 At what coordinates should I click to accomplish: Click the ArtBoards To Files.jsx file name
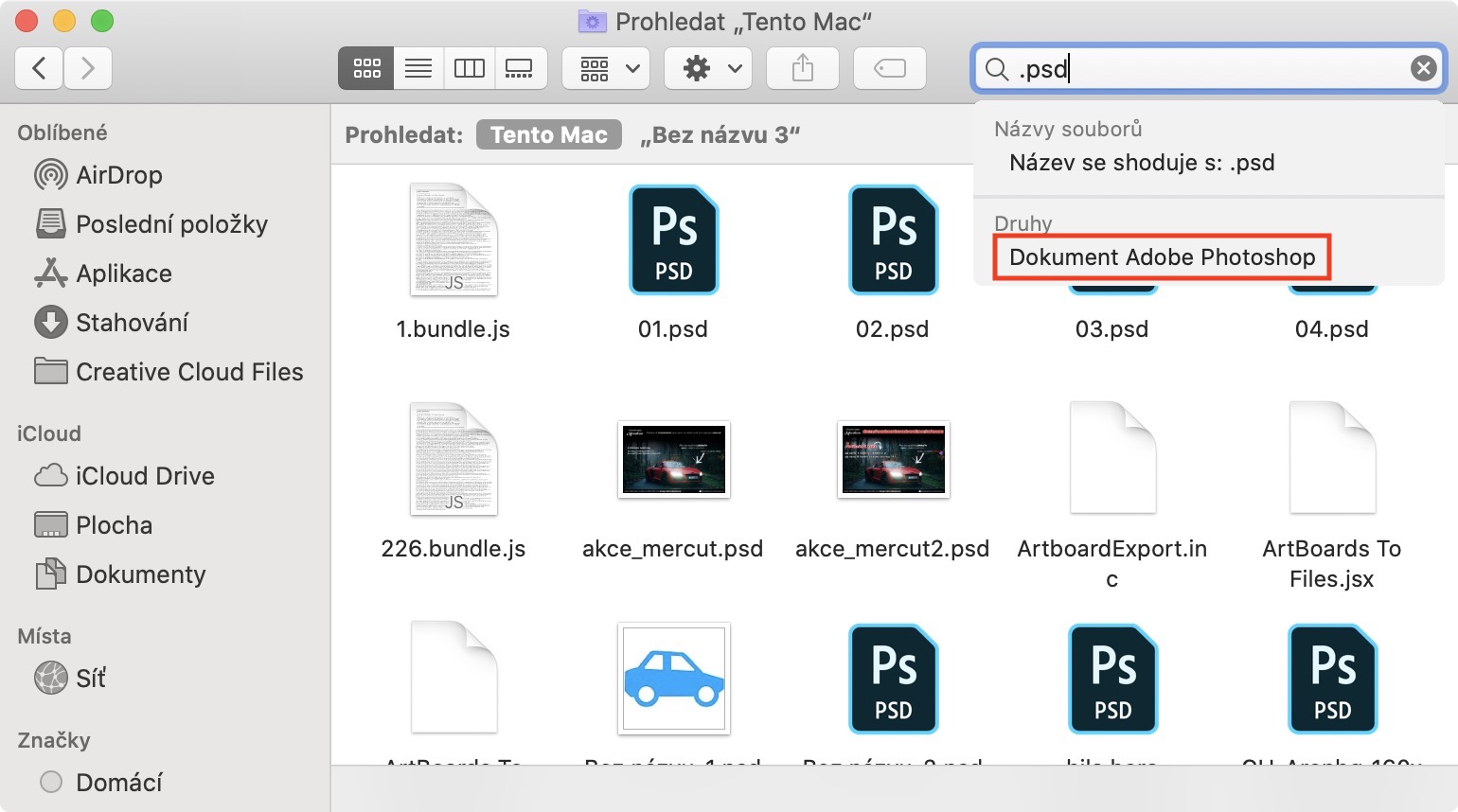(x=1332, y=564)
